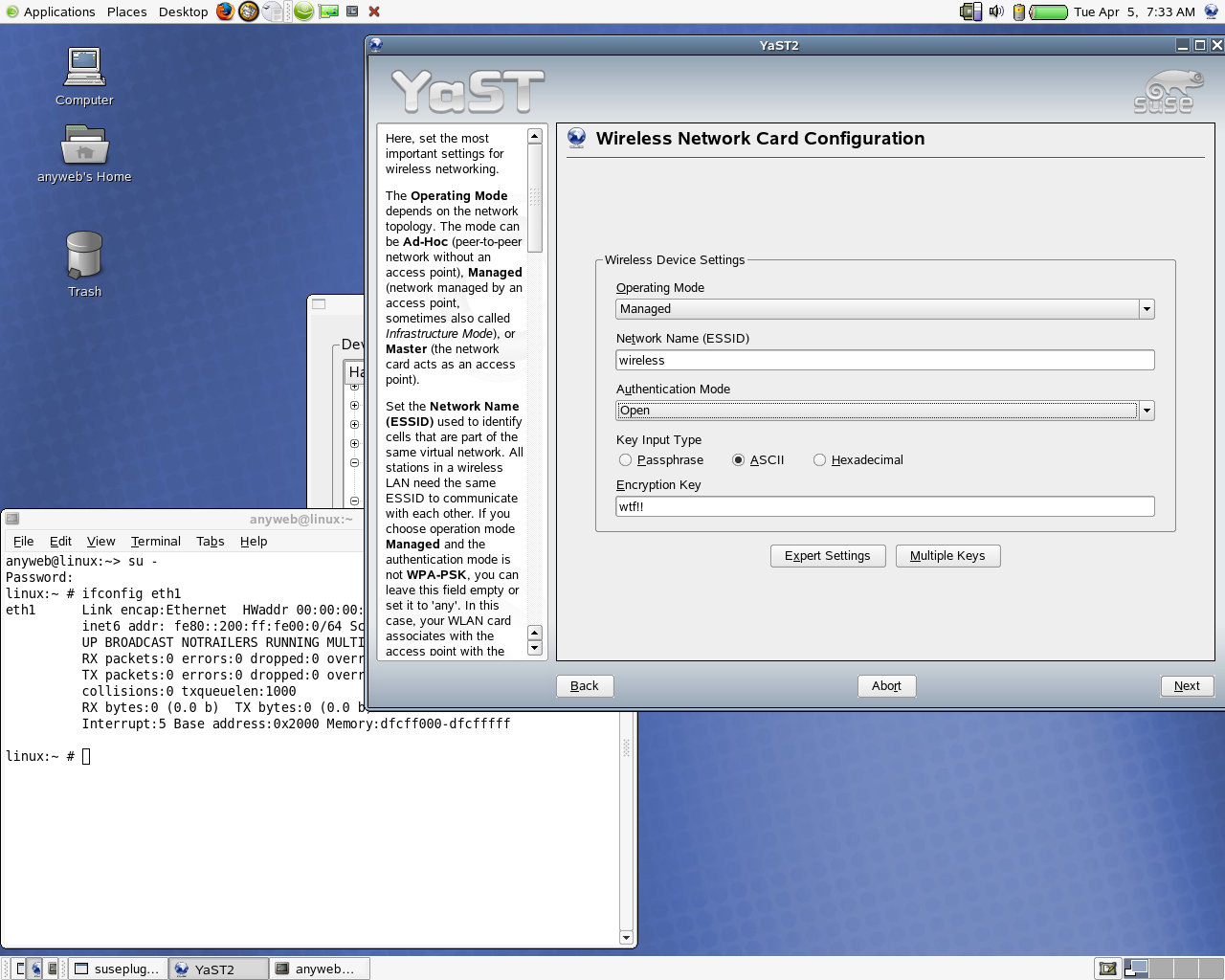Open the Places menu
This screenshot has width=1225, height=980.
point(127,11)
